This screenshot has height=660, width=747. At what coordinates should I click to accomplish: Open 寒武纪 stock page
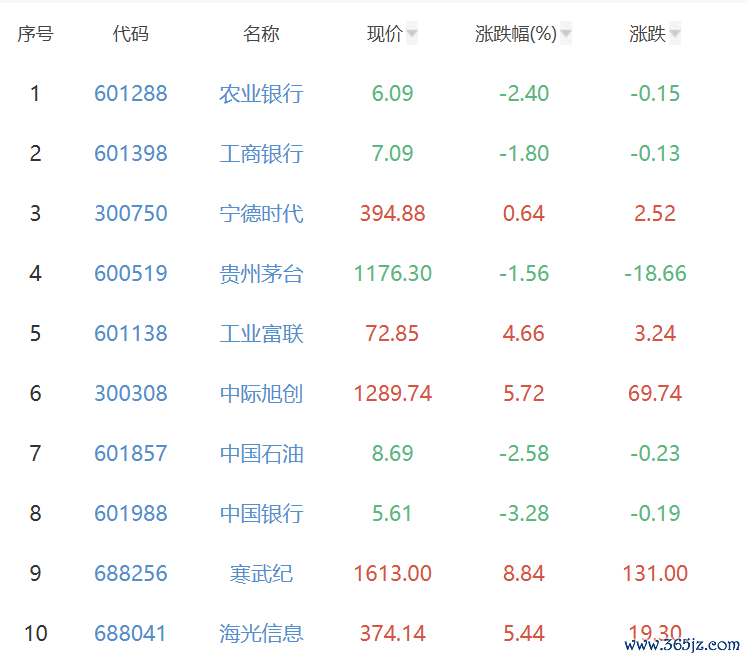click(261, 574)
